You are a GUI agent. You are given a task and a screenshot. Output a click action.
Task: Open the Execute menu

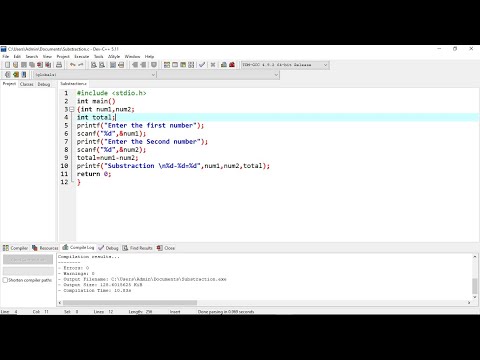82,56
